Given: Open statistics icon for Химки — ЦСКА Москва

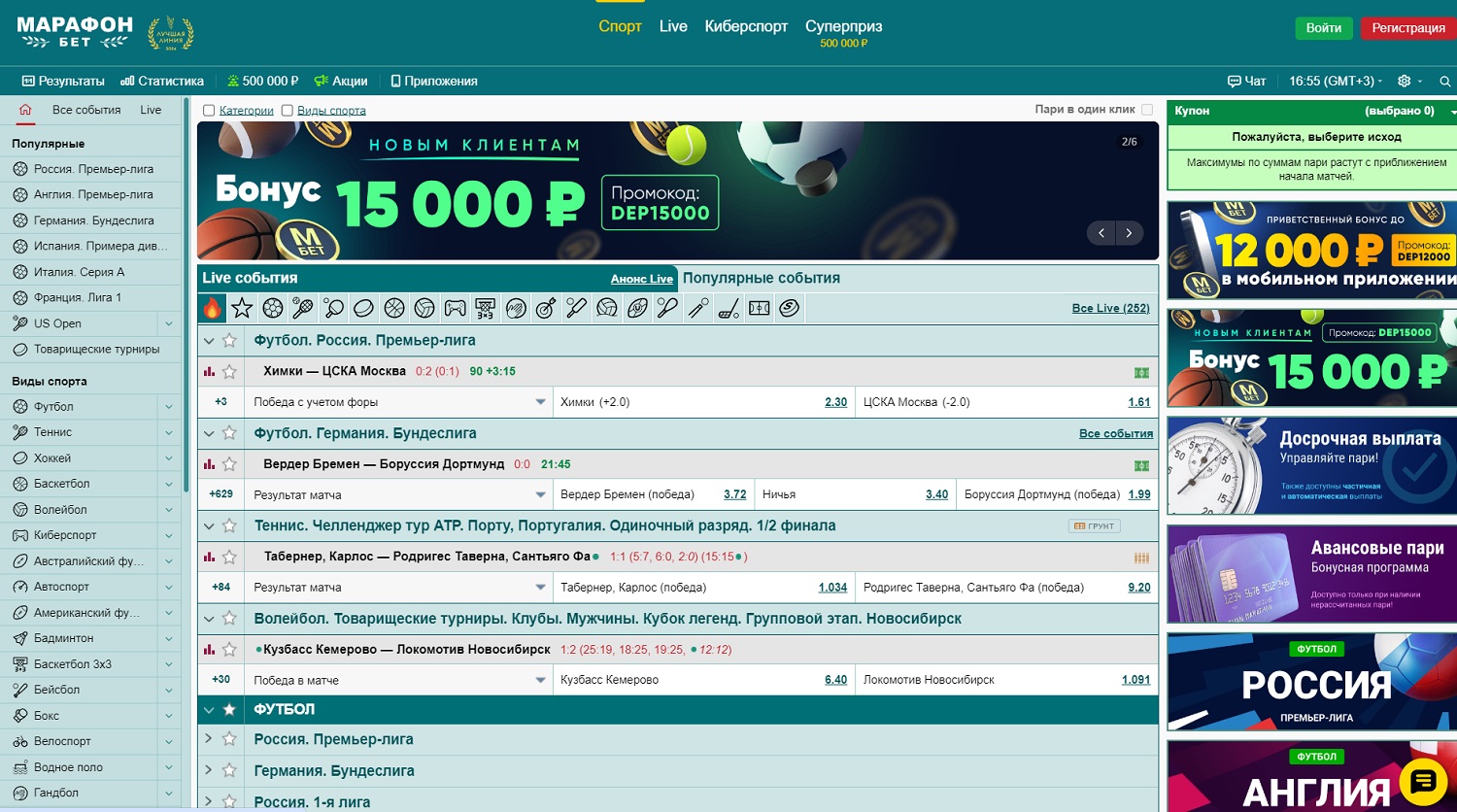Looking at the screenshot, I should pos(209,371).
